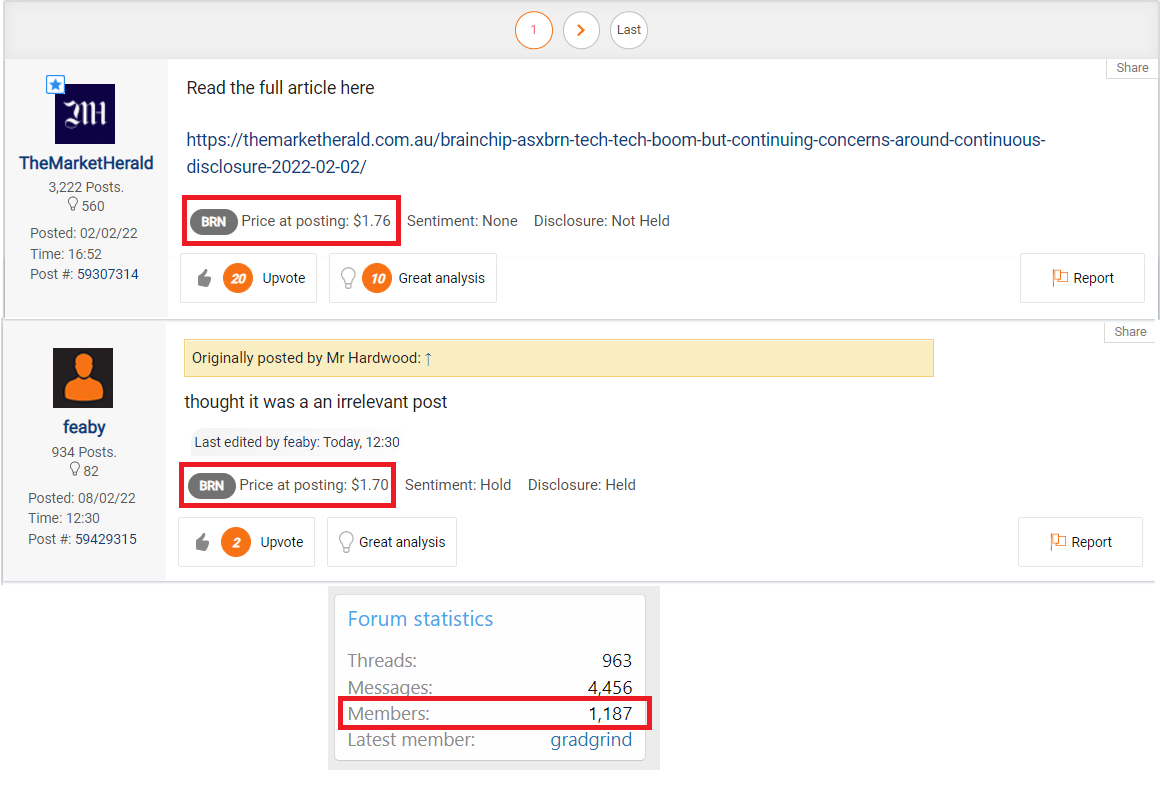Screen dimensions: 1160x805
Task: Jump to the Last page
Action: (629, 30)
